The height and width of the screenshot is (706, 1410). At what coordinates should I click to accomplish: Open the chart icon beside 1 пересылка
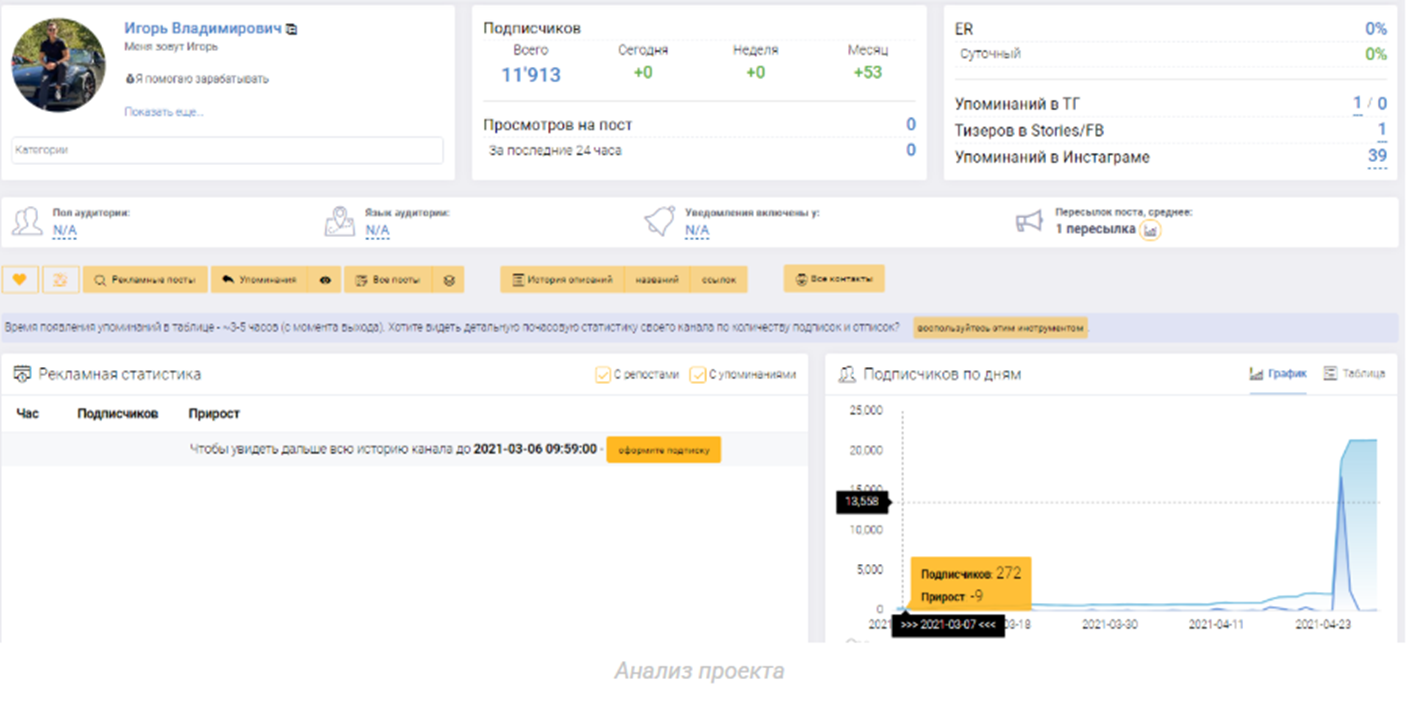[x=1150, y=230]
